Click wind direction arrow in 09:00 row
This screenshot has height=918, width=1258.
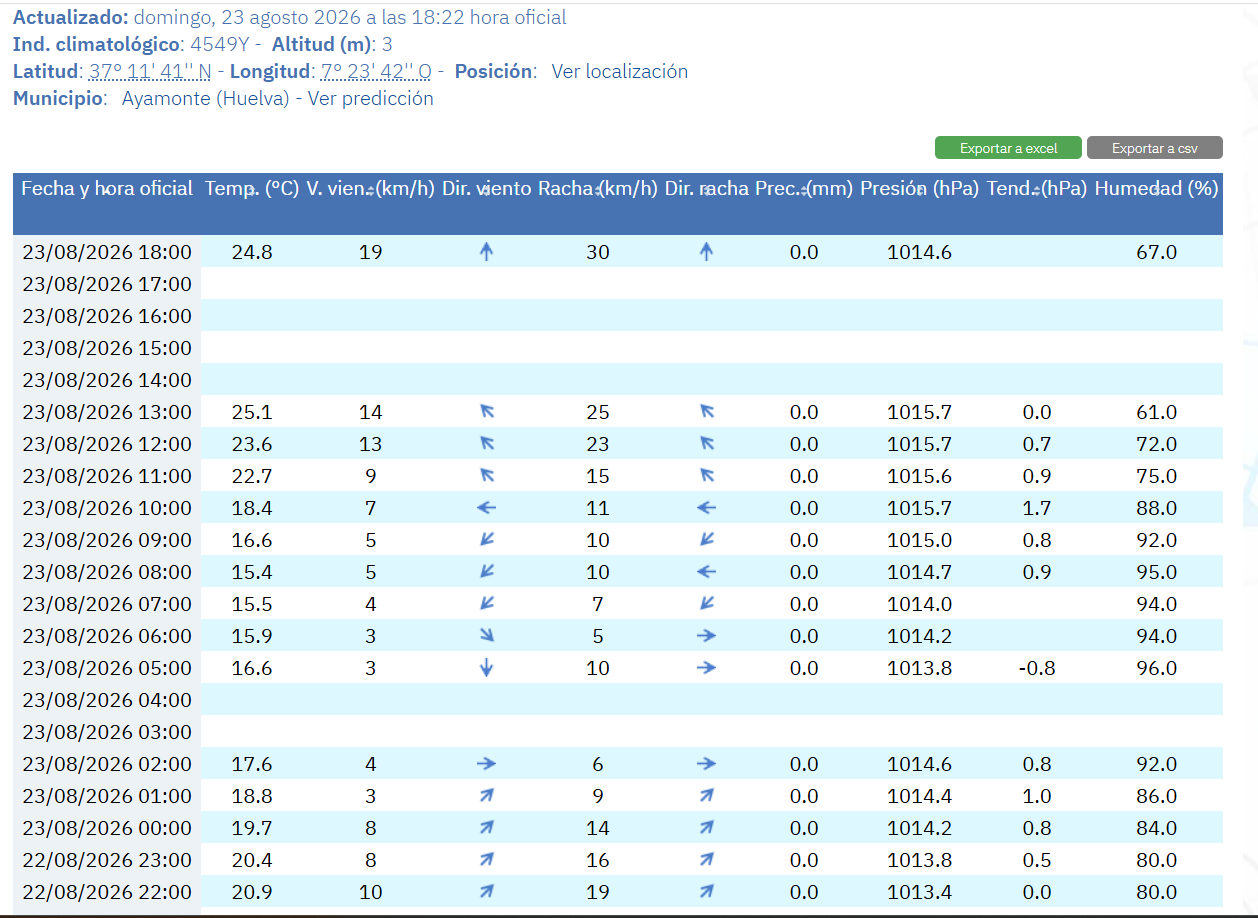(x=487, y=540)
